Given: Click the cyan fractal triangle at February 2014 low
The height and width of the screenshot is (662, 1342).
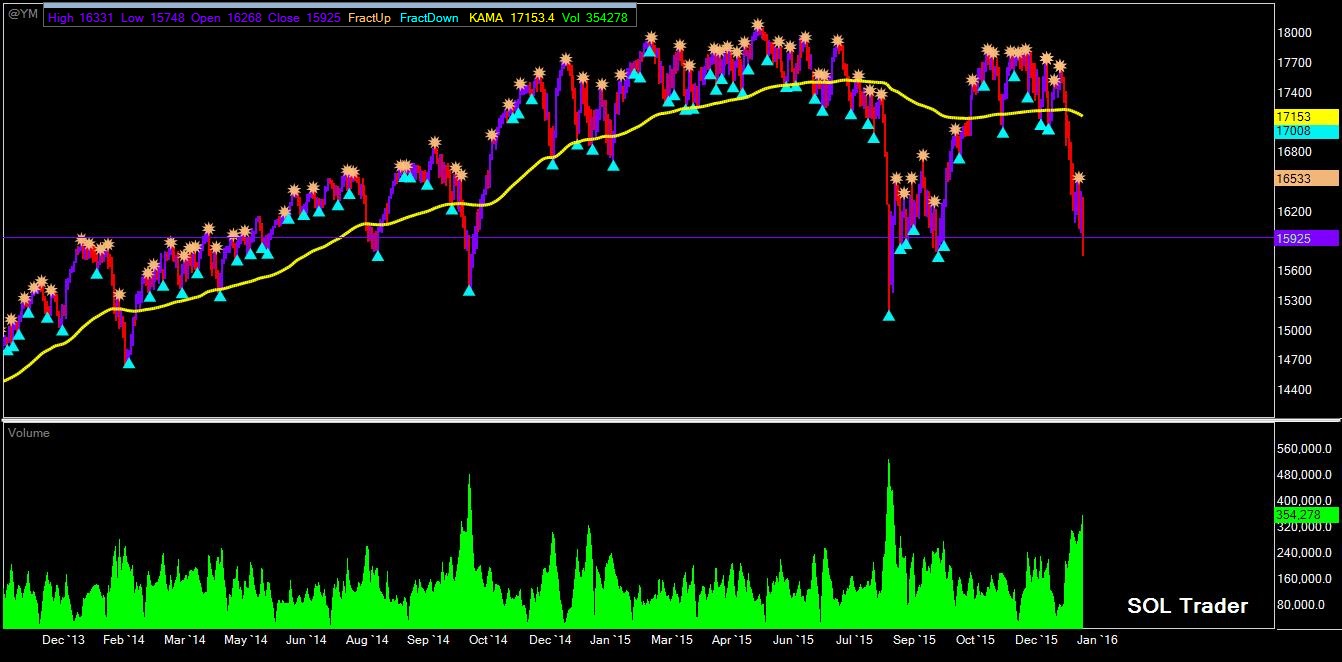Looking at the screenshot, I should click(128, 362).
